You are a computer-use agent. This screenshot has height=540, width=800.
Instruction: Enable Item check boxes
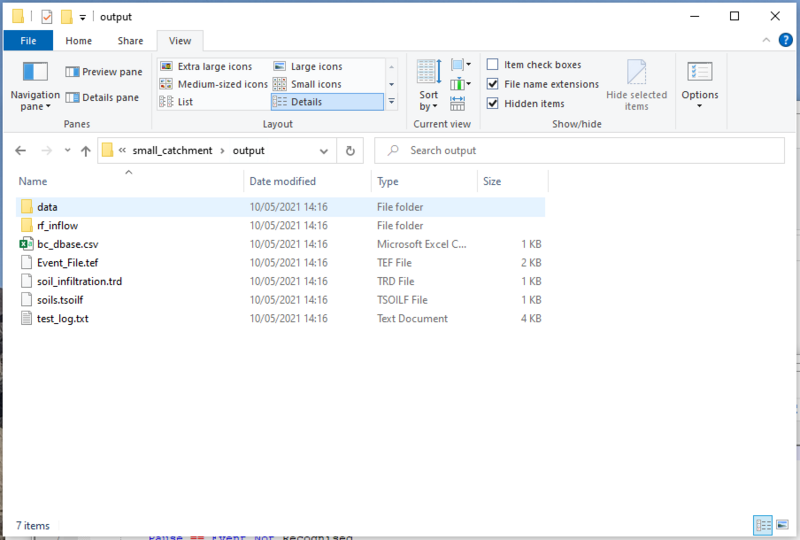tap(493, 65)
